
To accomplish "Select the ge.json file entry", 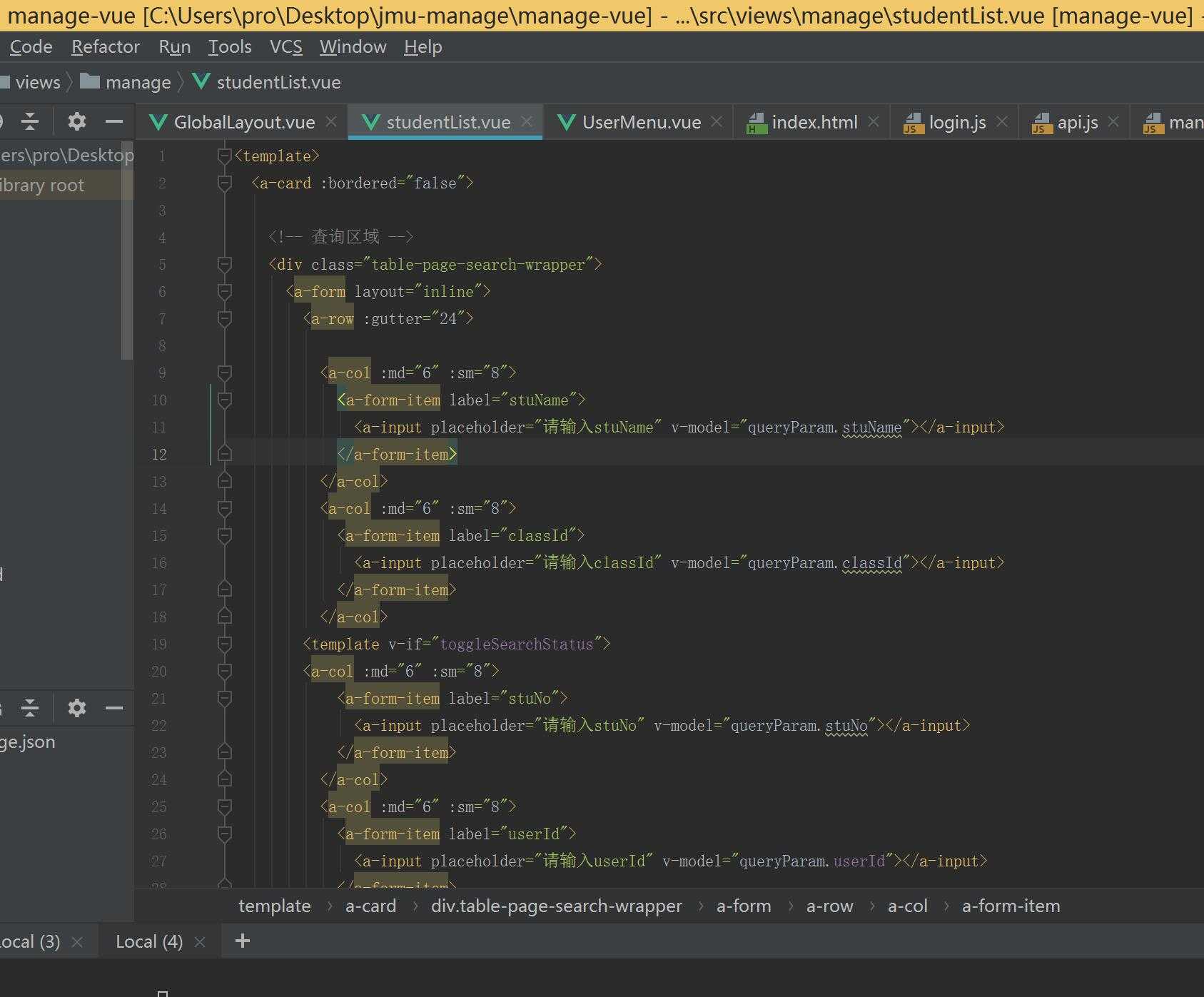I will 28,742.
